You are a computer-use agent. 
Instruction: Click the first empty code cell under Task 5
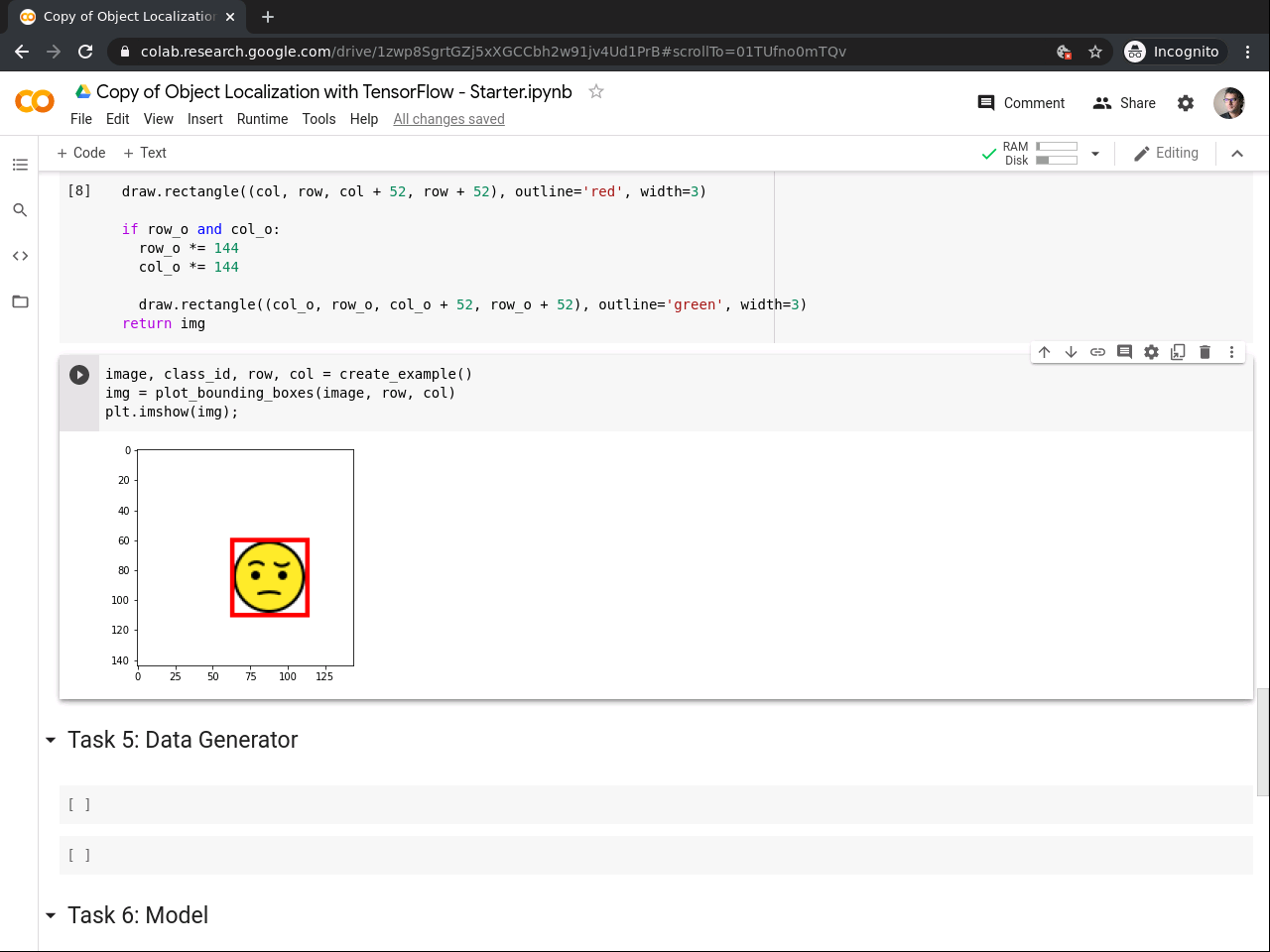[x=655, y=805]
